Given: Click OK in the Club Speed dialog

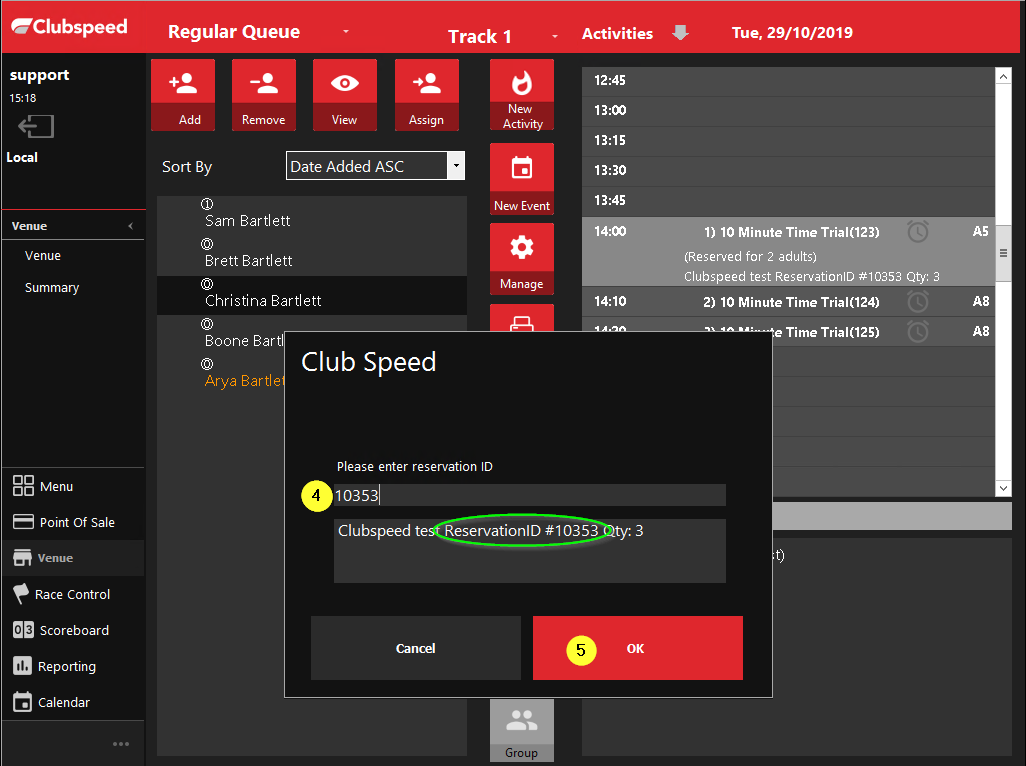Looking at the screenshot, I should coord(637,648).
